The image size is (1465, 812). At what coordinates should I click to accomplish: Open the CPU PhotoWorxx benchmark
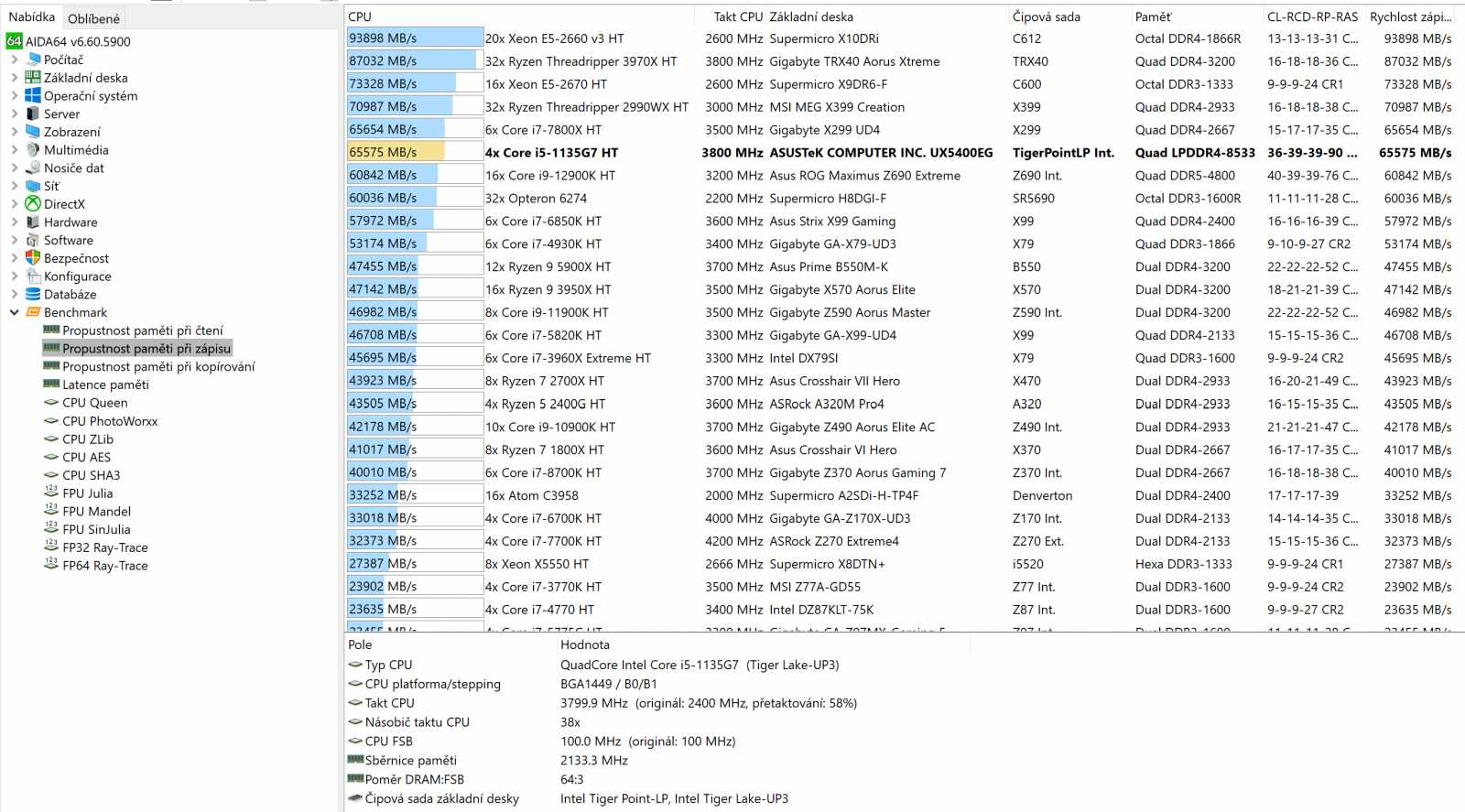click(x=110, y=421)
